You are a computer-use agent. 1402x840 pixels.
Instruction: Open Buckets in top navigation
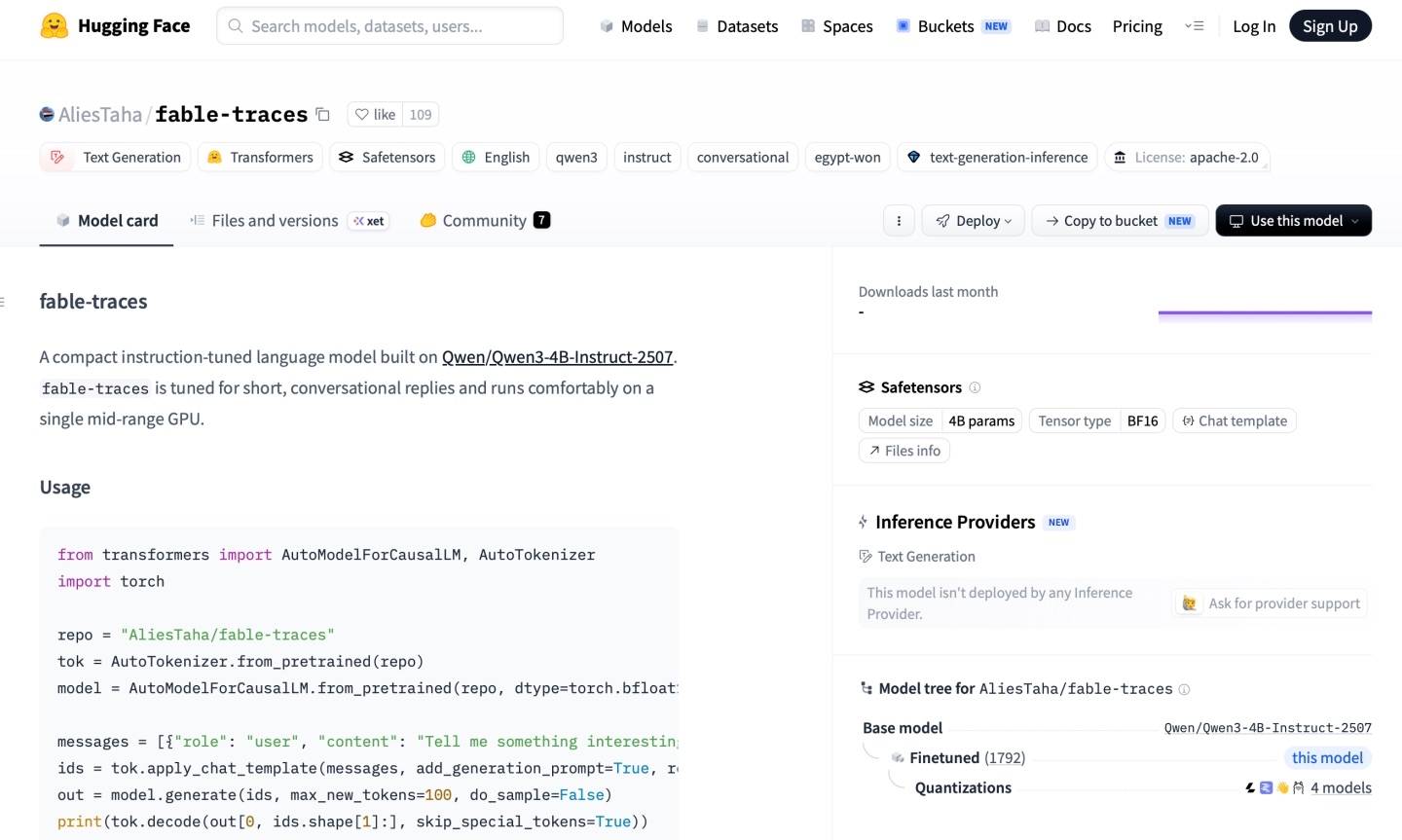(x=954, y=26)
